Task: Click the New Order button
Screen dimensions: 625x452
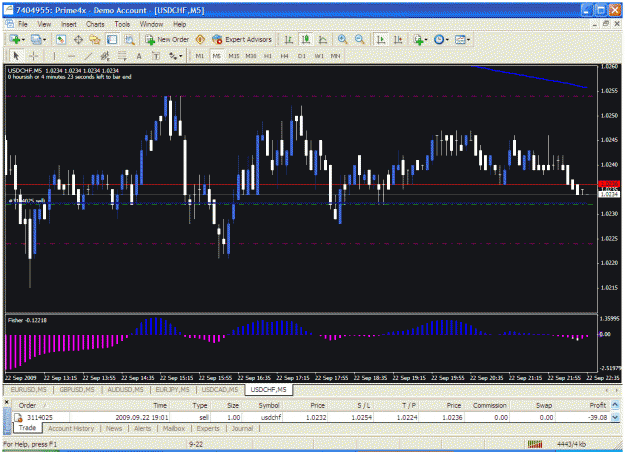Action: coord(167,39)
